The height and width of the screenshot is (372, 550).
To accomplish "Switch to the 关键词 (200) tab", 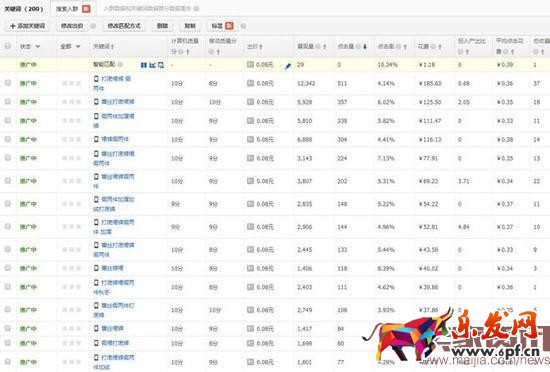I will click(24, 9).
